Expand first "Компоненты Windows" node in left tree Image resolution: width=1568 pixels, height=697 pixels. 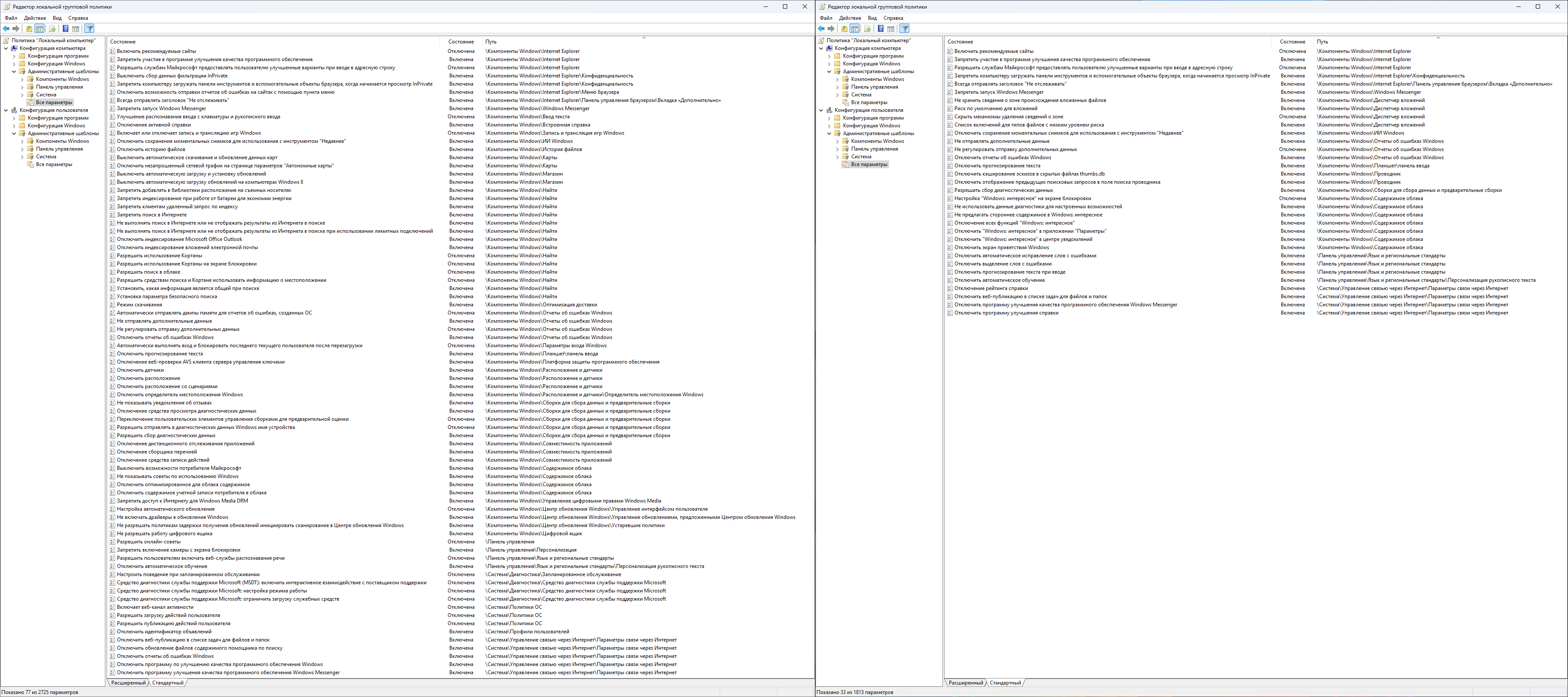pyautogui.click(x=22, y=79)
